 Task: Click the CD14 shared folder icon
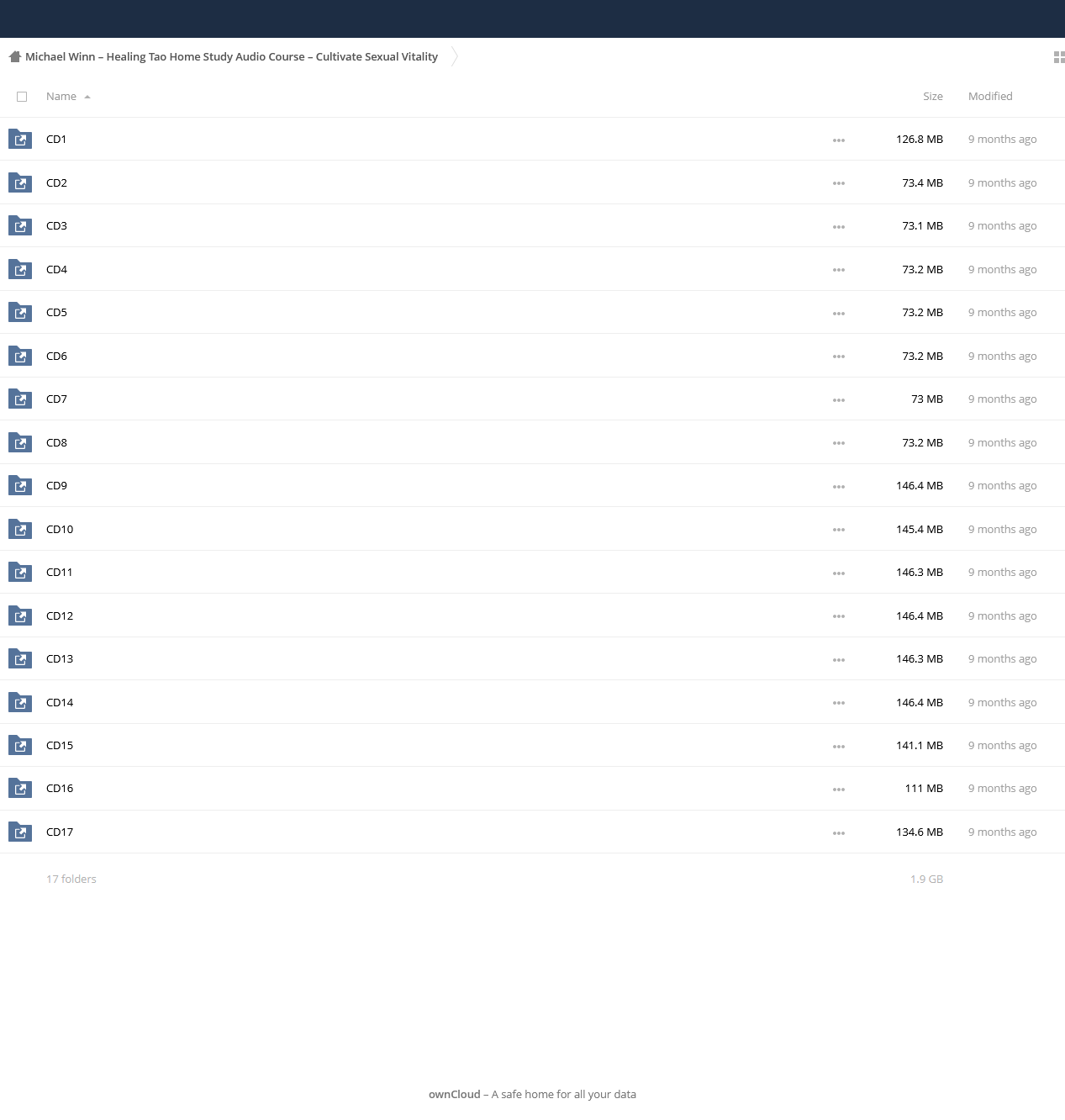(20, 702)
